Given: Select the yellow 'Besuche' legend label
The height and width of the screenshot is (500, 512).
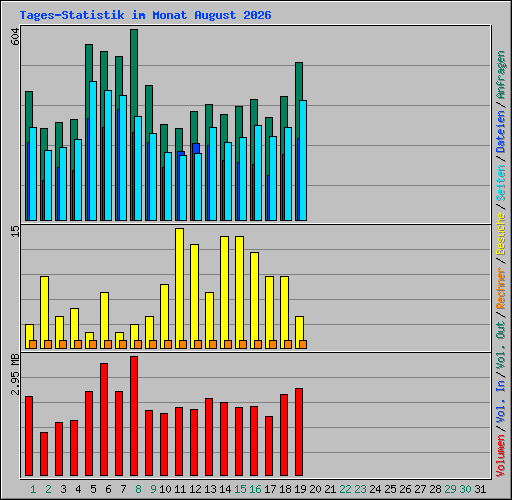Looking at the screenshot, I should point(501,234).
